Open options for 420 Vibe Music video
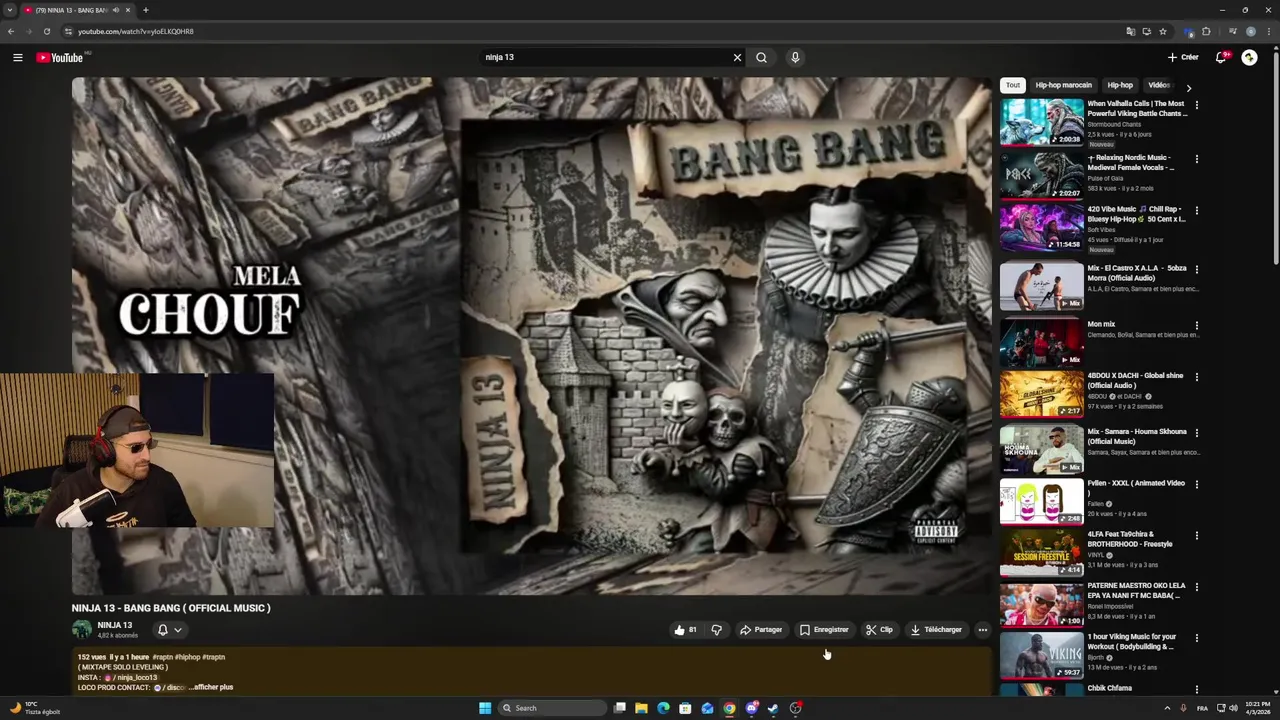Image resolution: width=1280 pixels, height=720 pixels. (x=1196, y=210)
